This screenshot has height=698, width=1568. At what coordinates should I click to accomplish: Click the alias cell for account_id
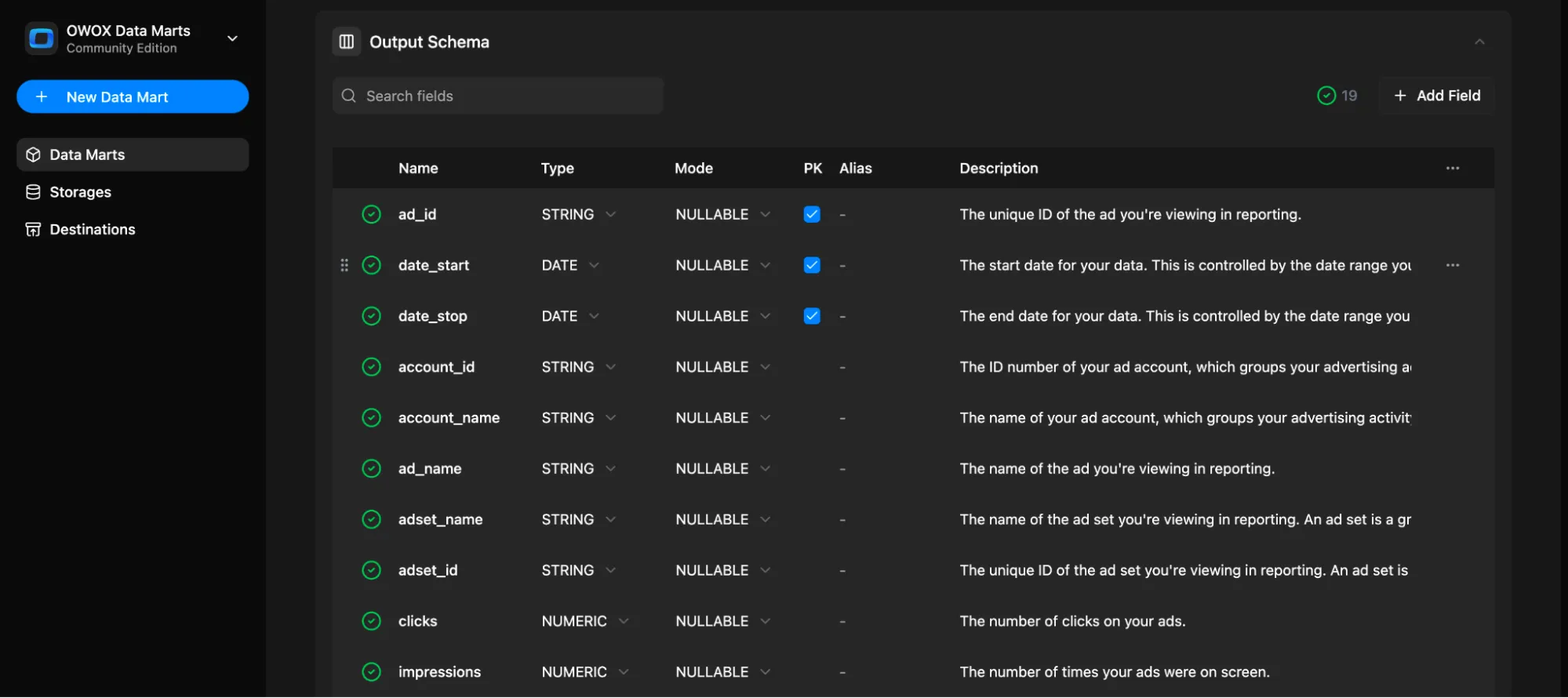click(x=842, y=367)
